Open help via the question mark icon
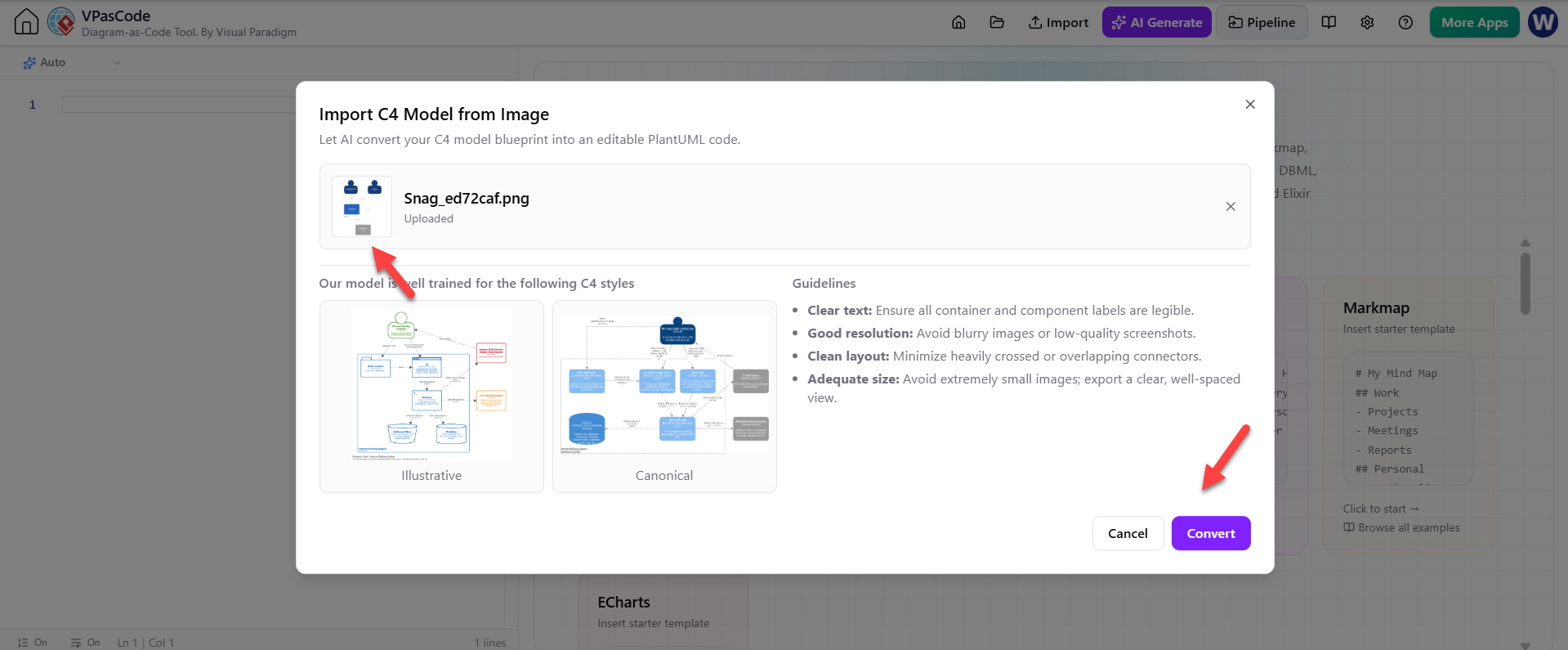Screen dimensions: 1568x650 tap(1405, 22)
